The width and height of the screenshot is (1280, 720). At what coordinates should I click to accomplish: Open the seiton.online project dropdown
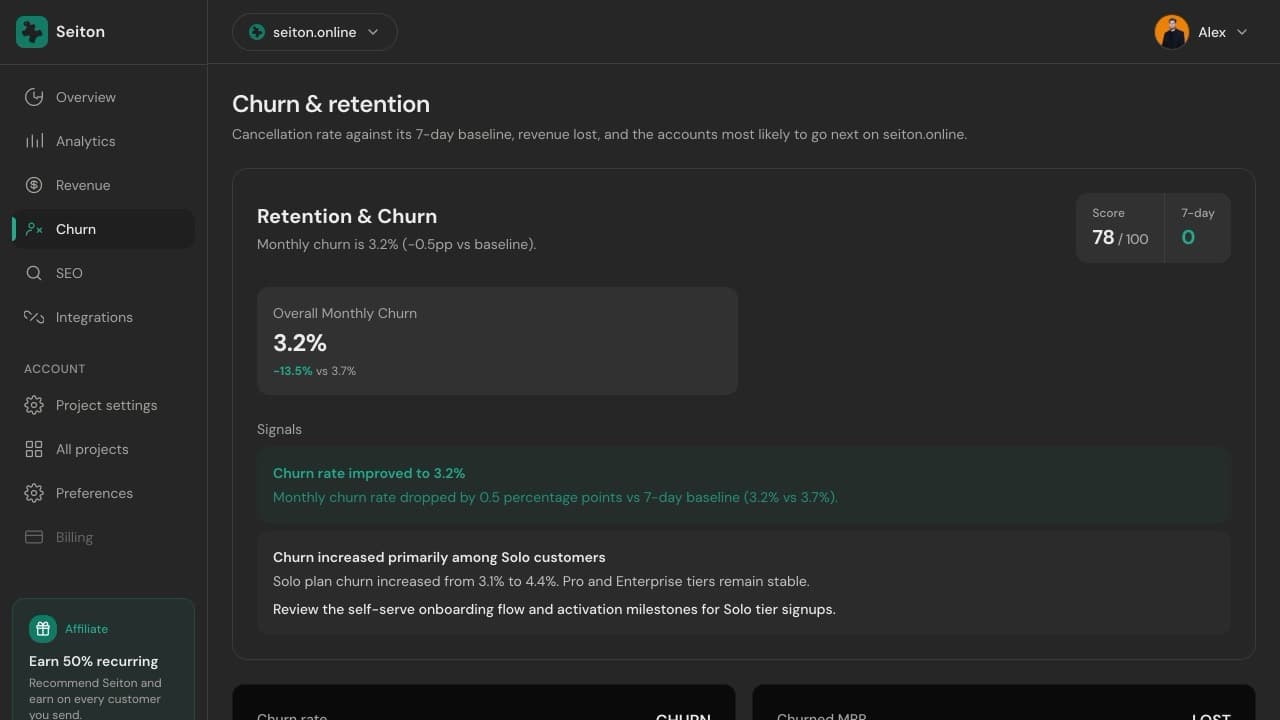tap(315, 32)
